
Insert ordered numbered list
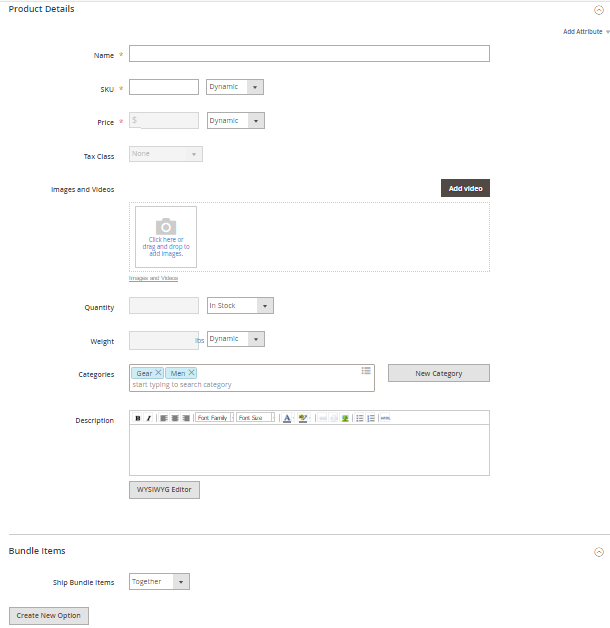click(x=371, y=418)
